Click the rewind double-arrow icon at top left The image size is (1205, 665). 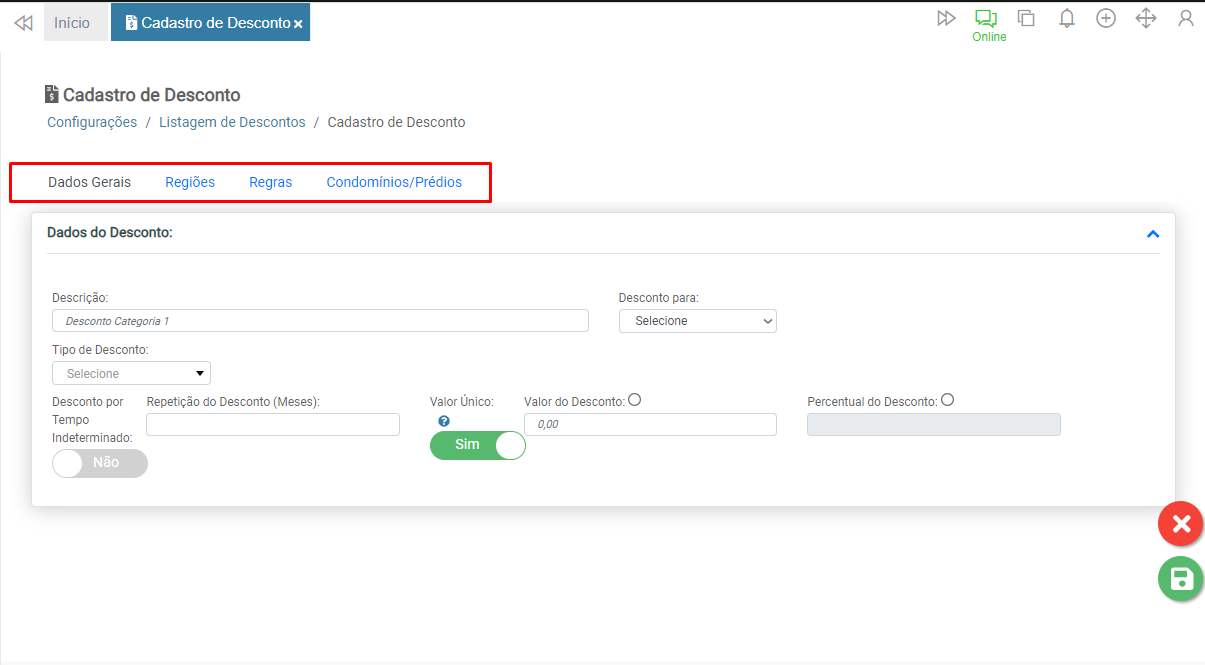[x=23, y=22]
